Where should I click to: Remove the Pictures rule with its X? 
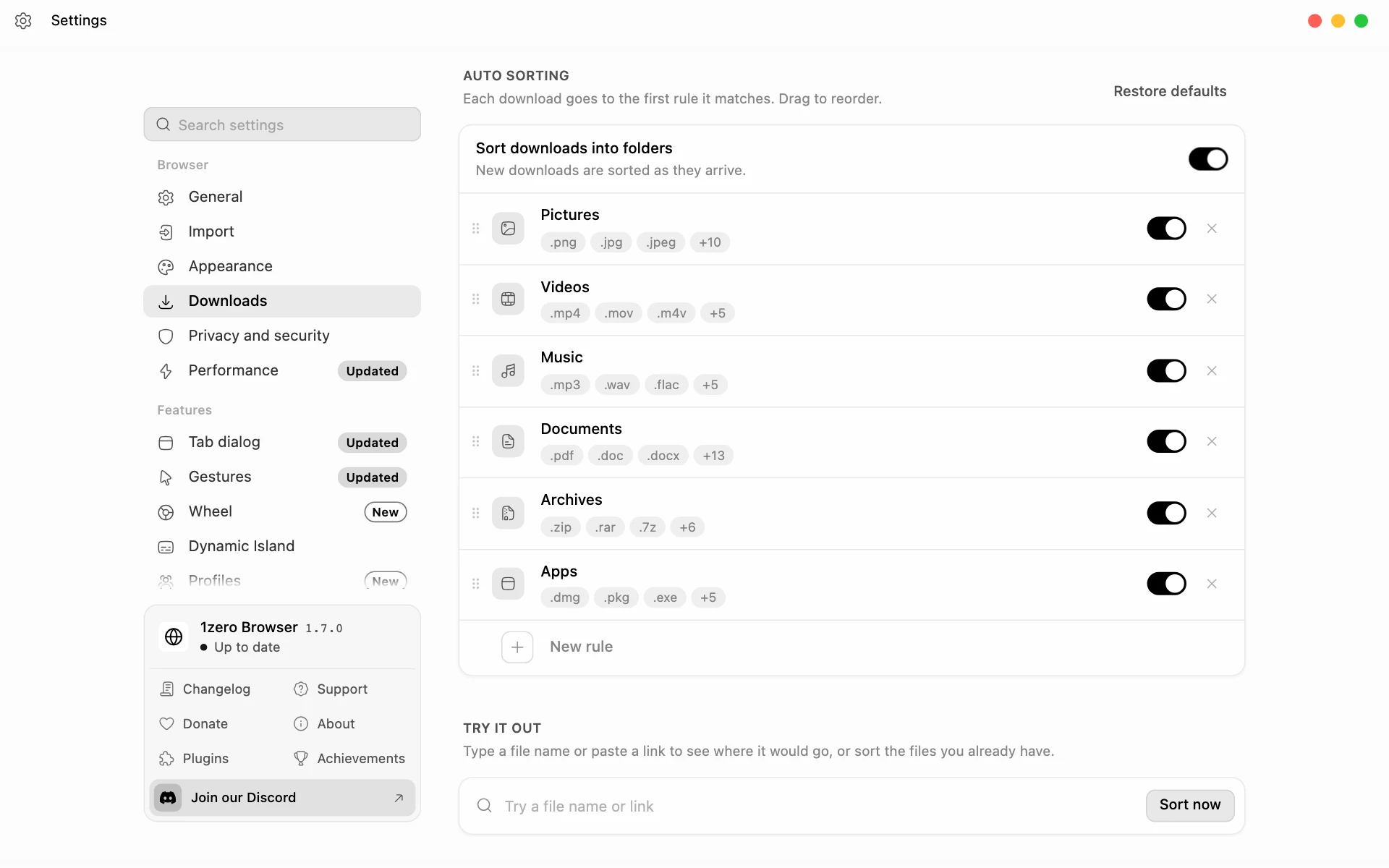1212,229
